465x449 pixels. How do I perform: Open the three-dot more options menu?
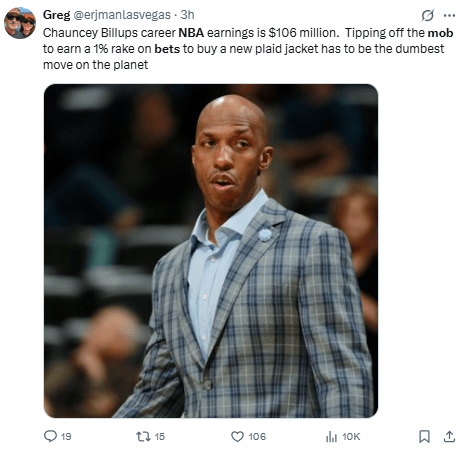(449, 15)
